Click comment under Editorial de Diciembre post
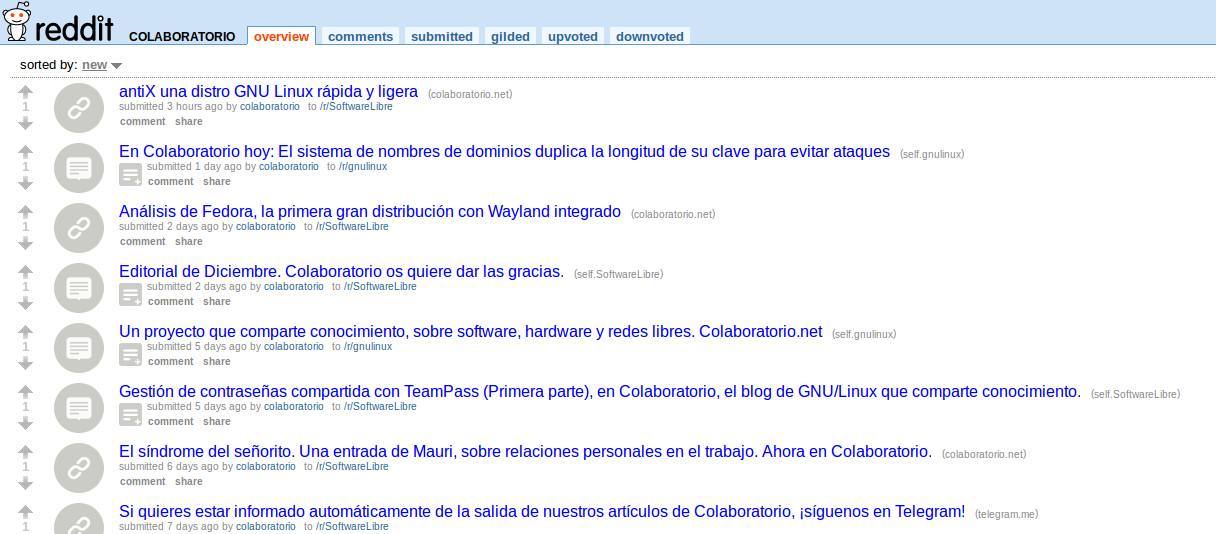Image resolution: width=1216 pixels, height=534 pixels. (171, 301)
